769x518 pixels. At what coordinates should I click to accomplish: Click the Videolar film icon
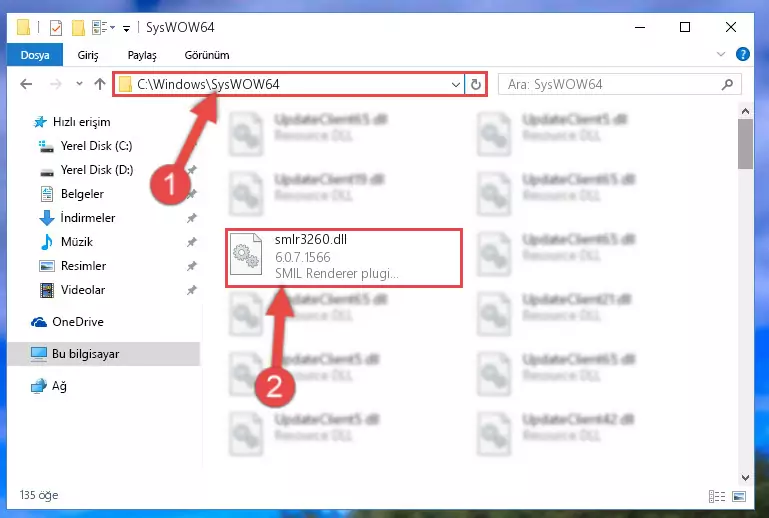[47, 290]
